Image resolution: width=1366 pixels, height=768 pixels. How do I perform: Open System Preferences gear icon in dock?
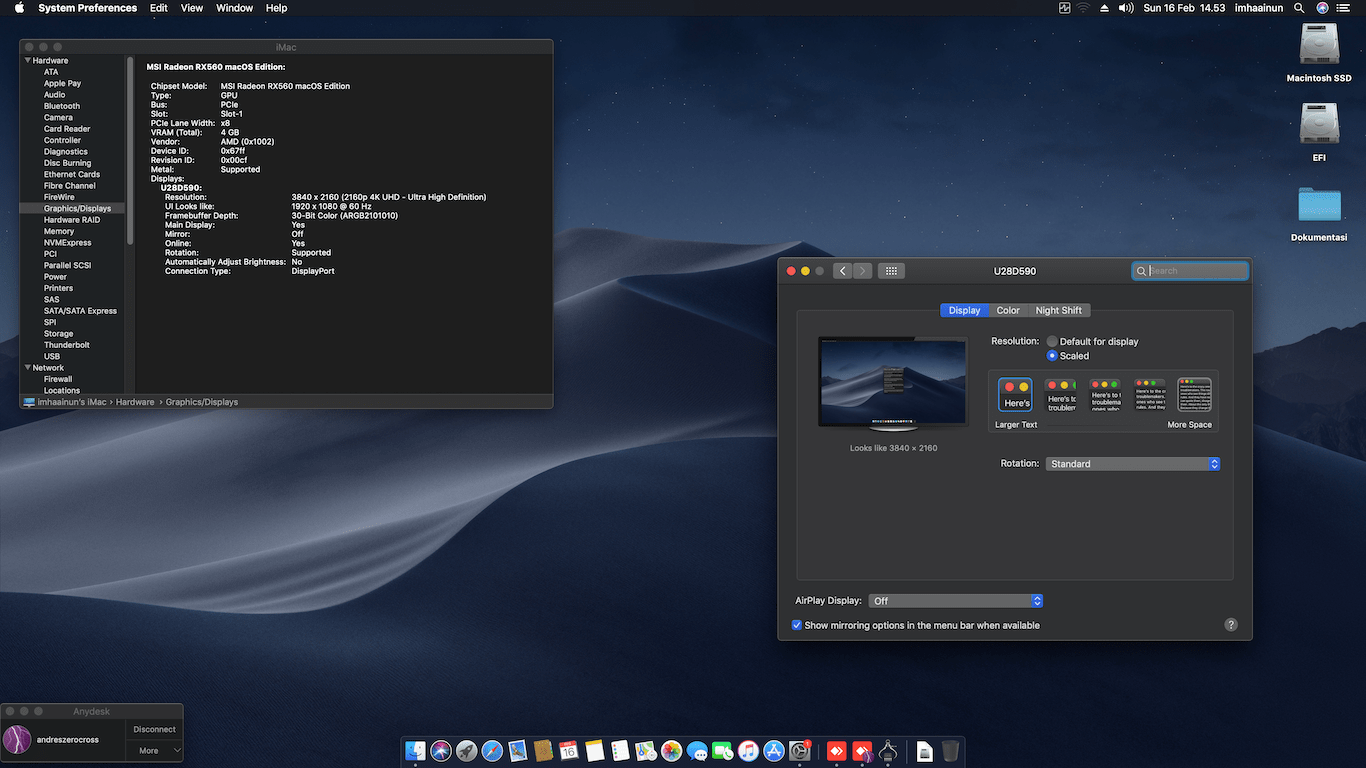coord(800,751)
